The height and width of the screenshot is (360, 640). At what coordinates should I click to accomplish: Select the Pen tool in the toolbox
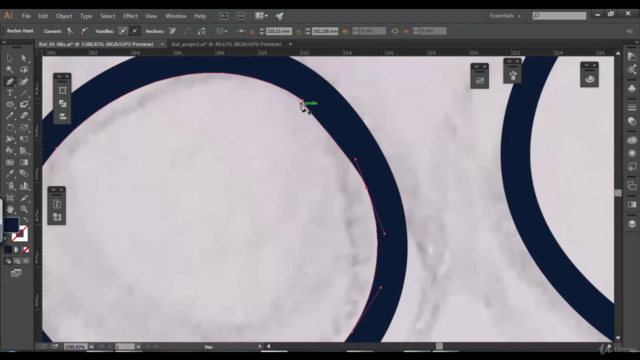tap(9, 82)
